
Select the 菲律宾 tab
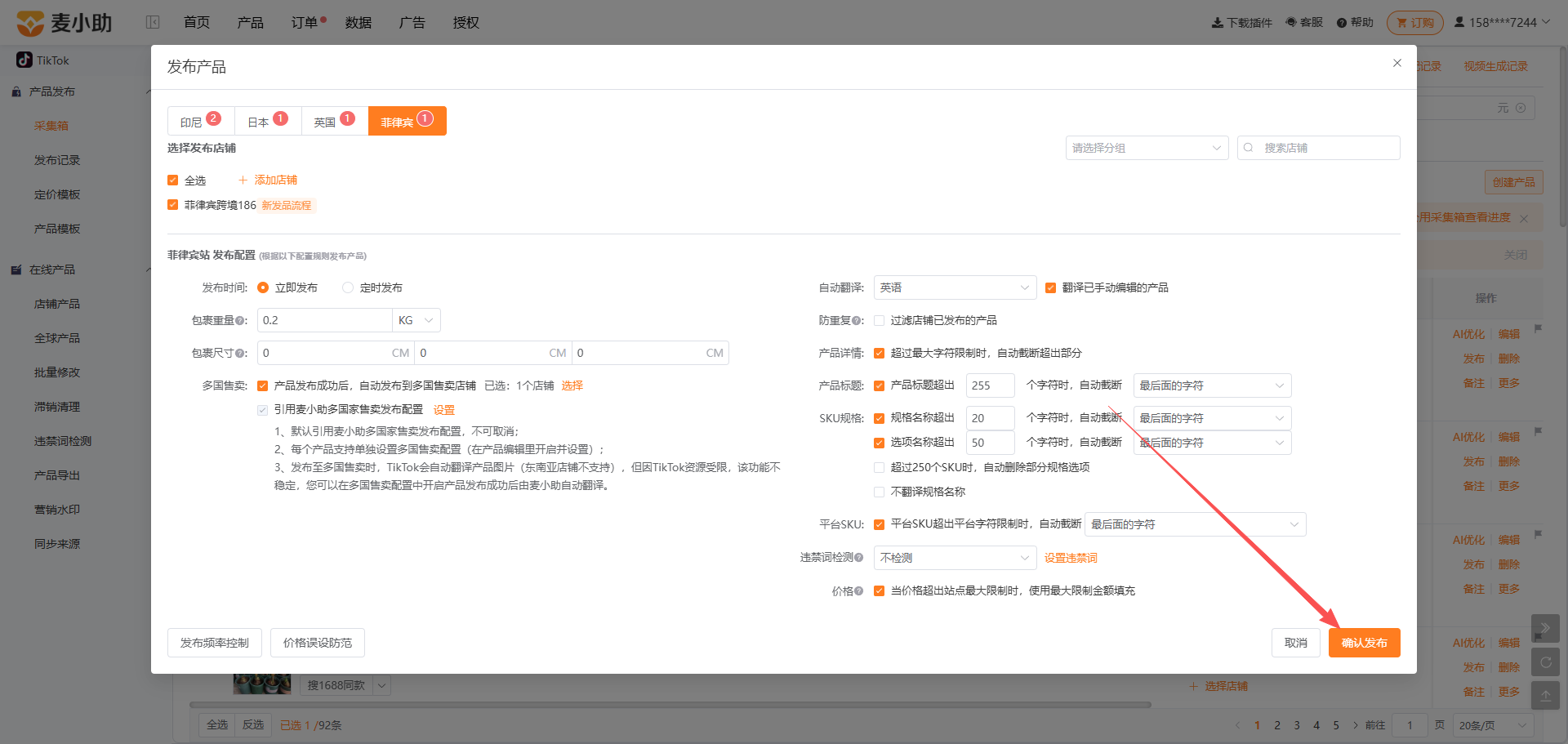coord(407,121)
